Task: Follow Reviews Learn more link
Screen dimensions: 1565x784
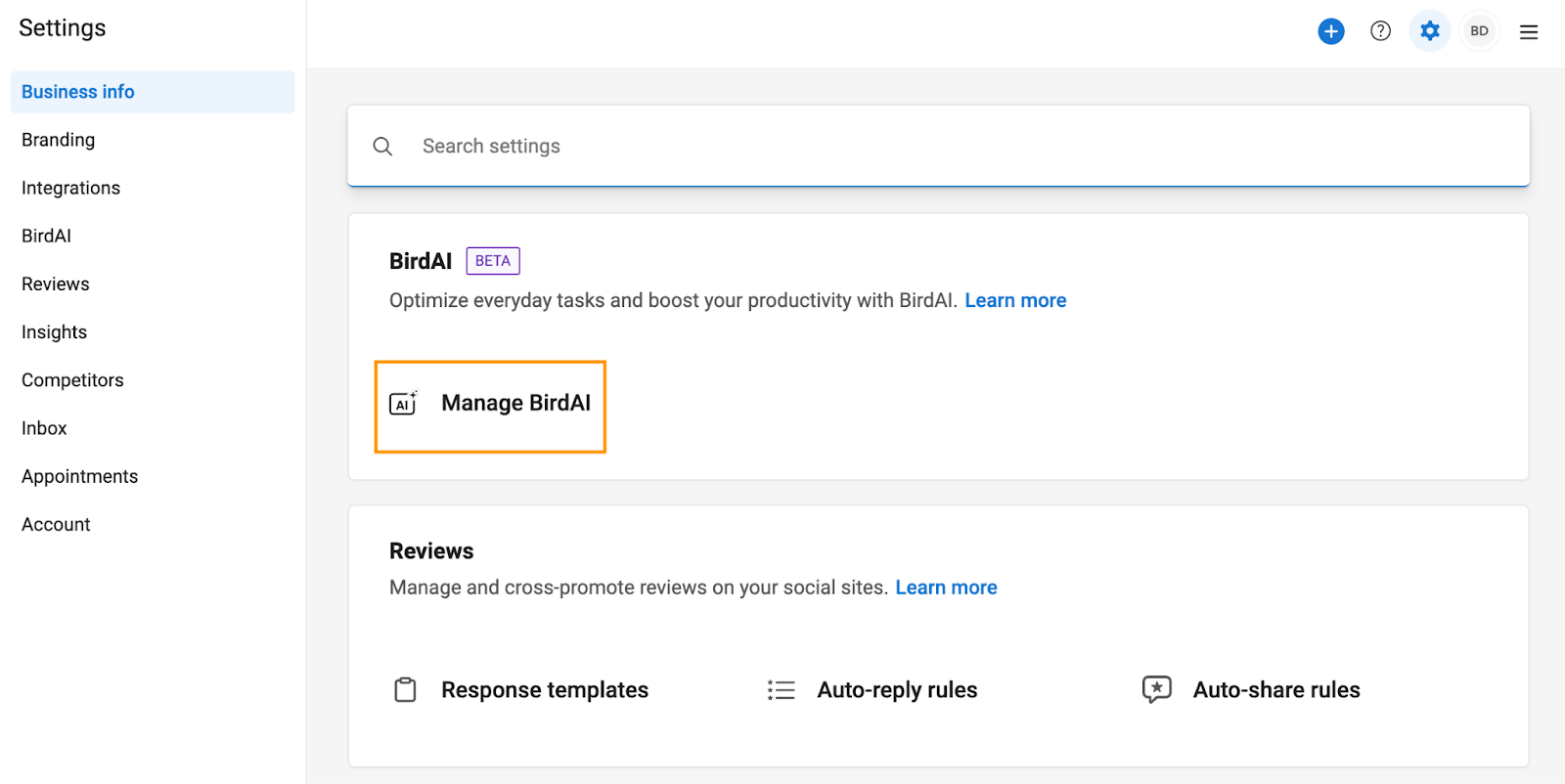Action: [946, 588]
